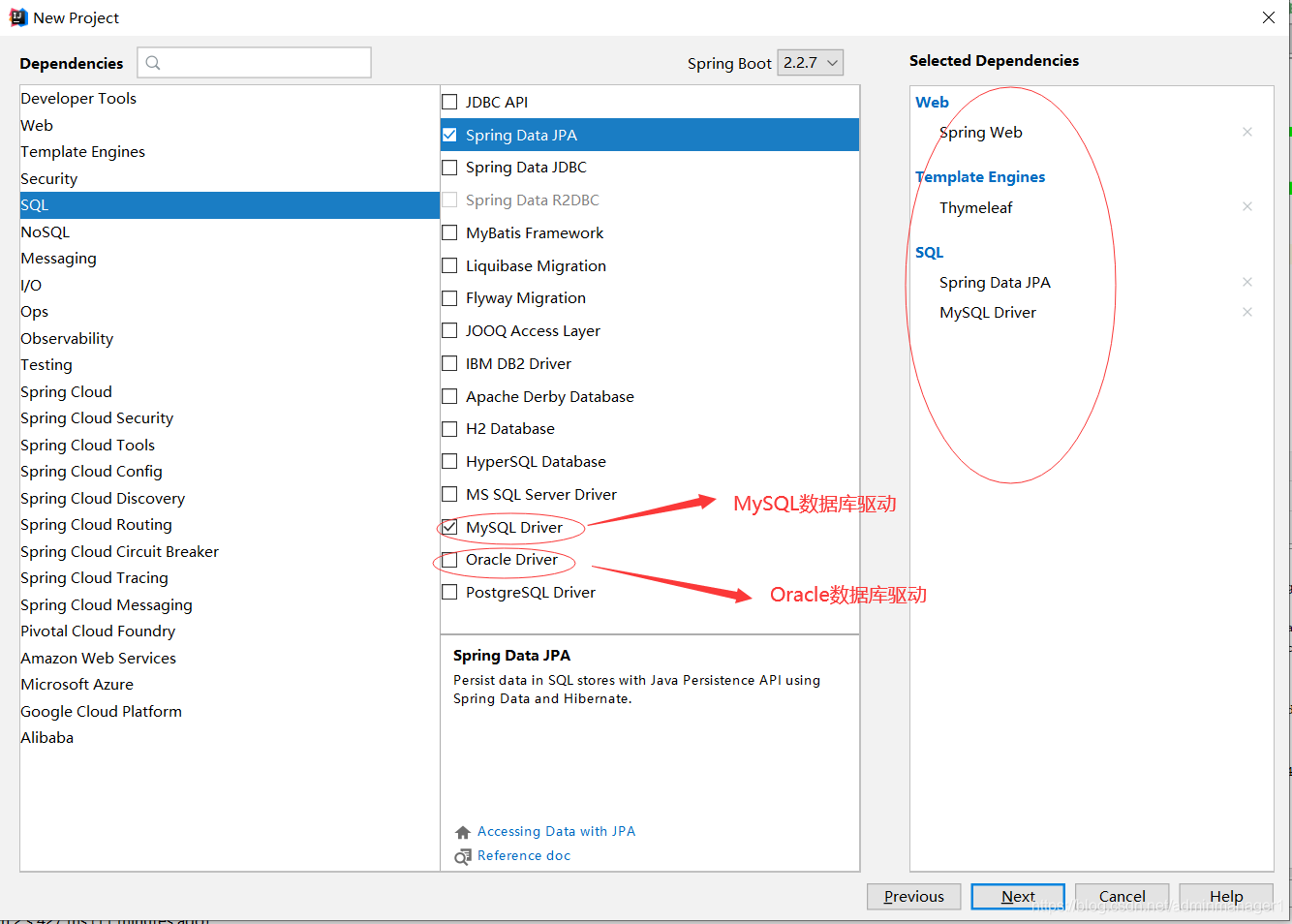Screen dimensions: 1292x924
Task: Select Spring Cloud Messaging category
Action: [x=230, y=604]
